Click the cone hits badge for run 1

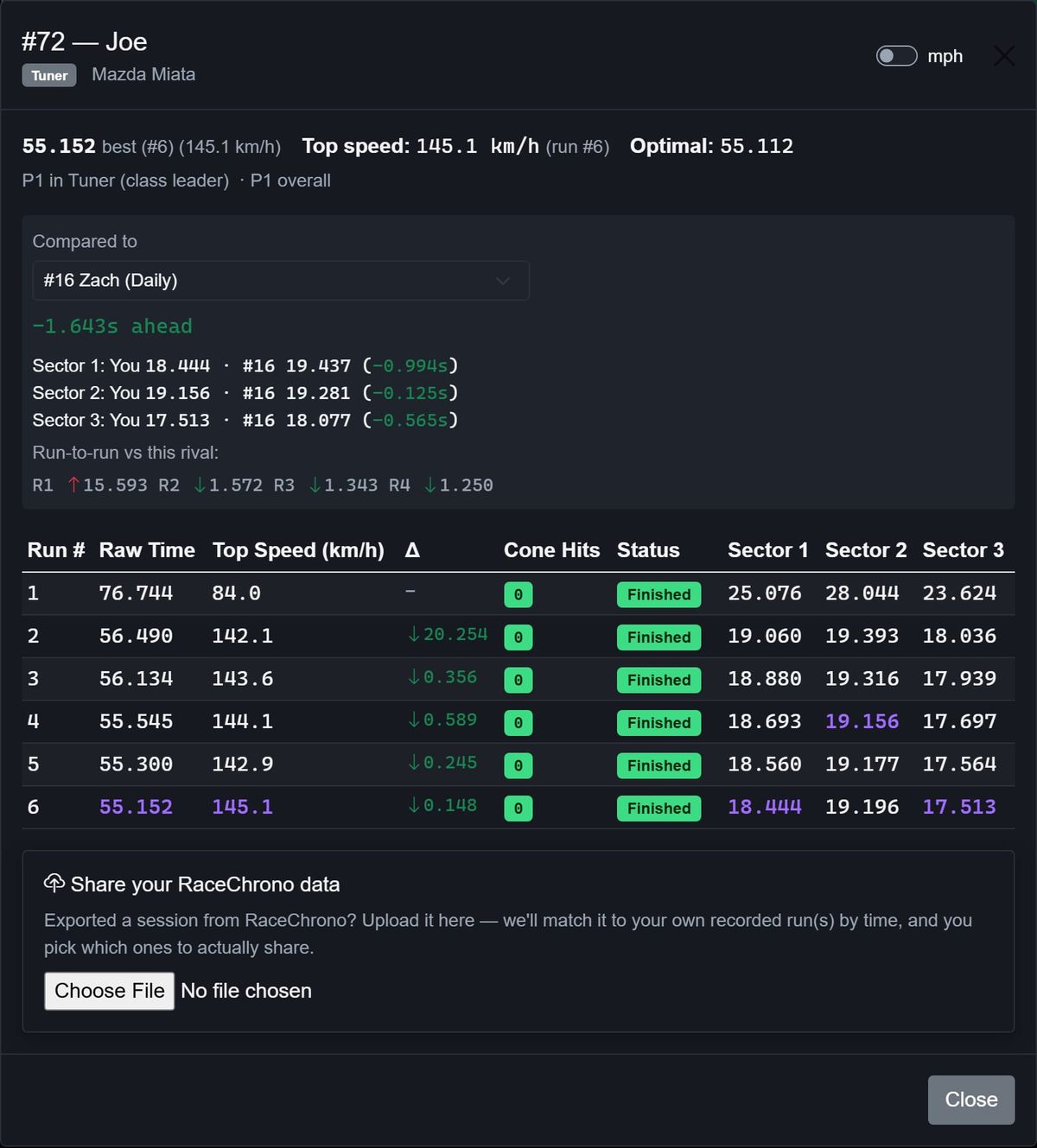coord(518,594)
